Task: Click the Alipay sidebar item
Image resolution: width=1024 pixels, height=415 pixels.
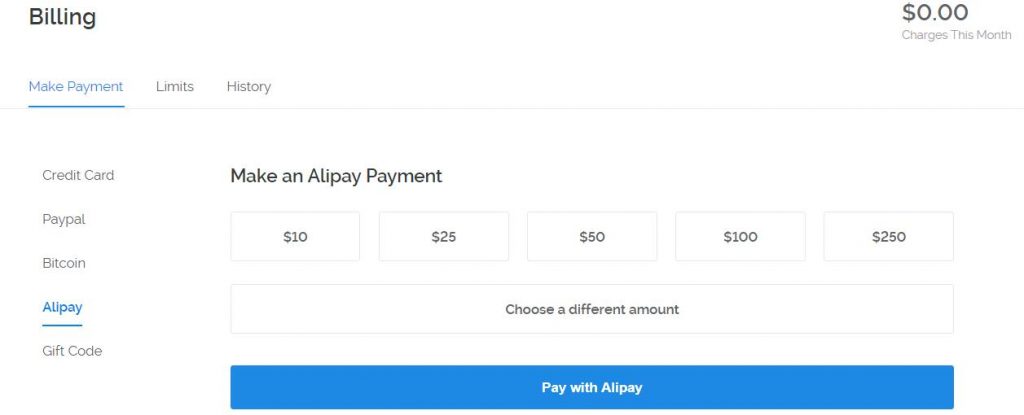Action: 62,307
